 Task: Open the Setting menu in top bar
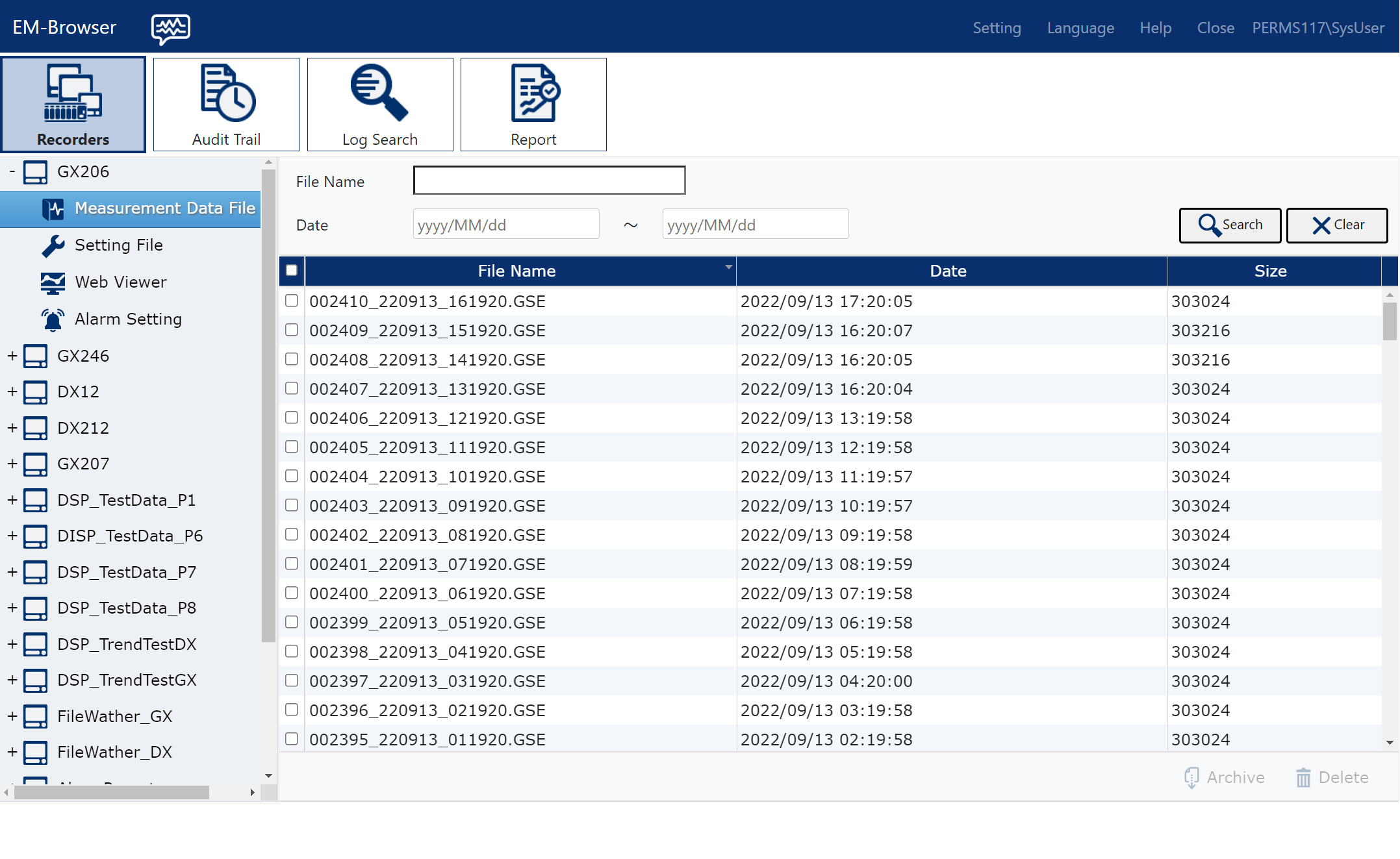pyautogui.click(x=997, y=28)
